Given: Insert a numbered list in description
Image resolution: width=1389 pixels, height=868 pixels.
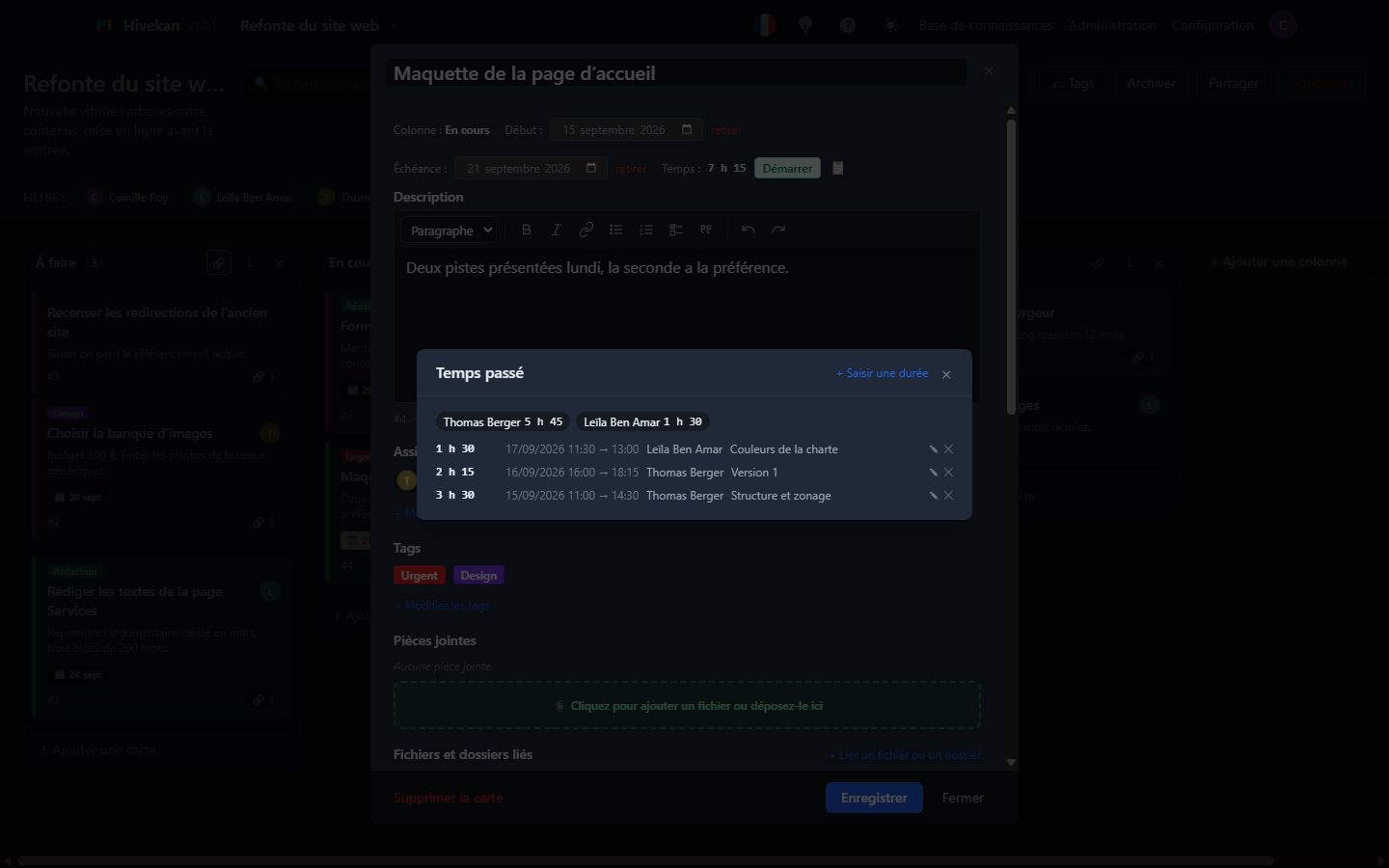Looking at the screenshot, I should point(645,230).
